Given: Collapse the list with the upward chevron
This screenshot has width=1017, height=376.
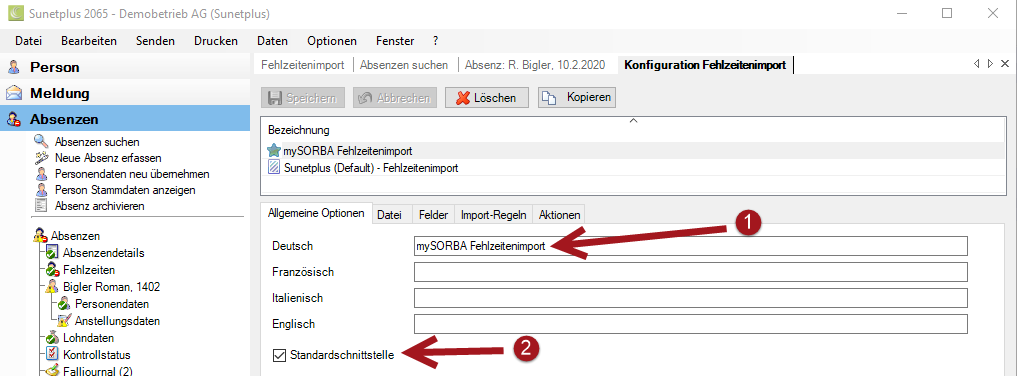Looking at the screenshot, I should click(x=634, y=121).
